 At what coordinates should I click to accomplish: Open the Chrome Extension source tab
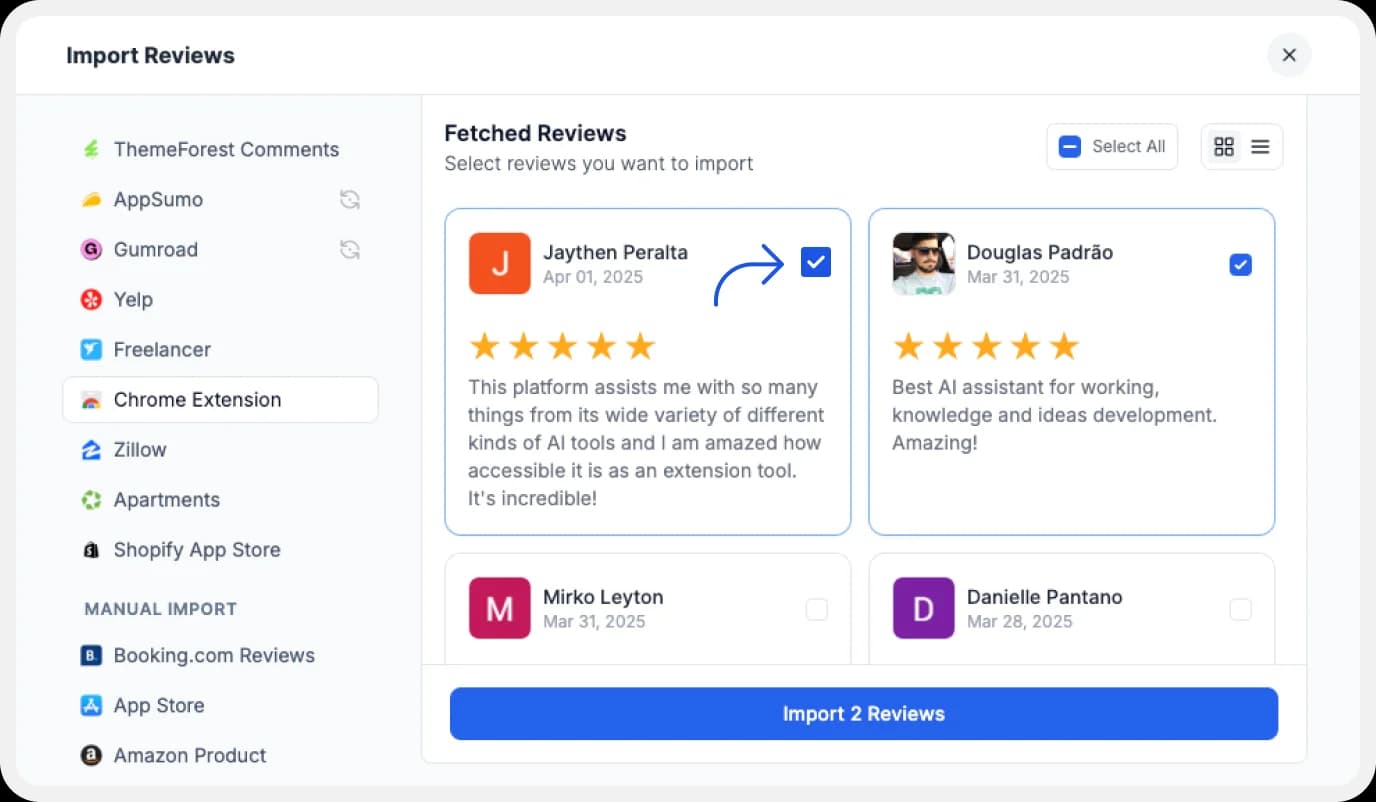197,399
